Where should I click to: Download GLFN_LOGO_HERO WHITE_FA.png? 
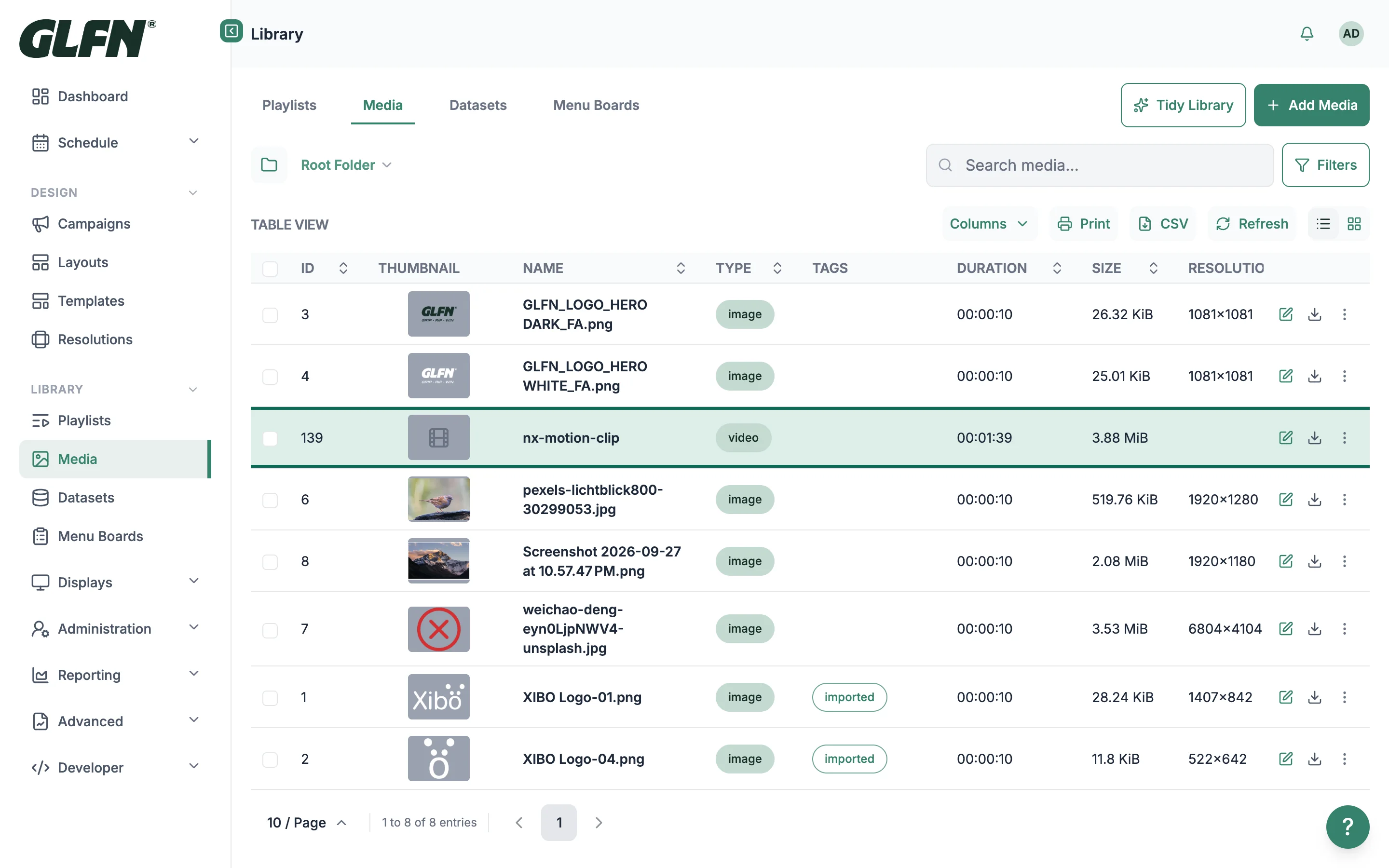pyautogui.click(x=1314, y=376)
